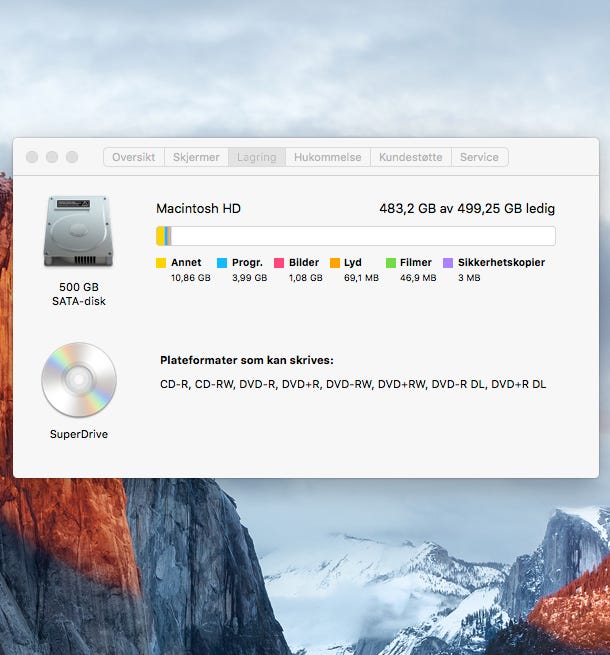Click the '46,9 MB' value
Image resolution: width=610 pixels, height=655 pixels.
[x=418, y=278]
